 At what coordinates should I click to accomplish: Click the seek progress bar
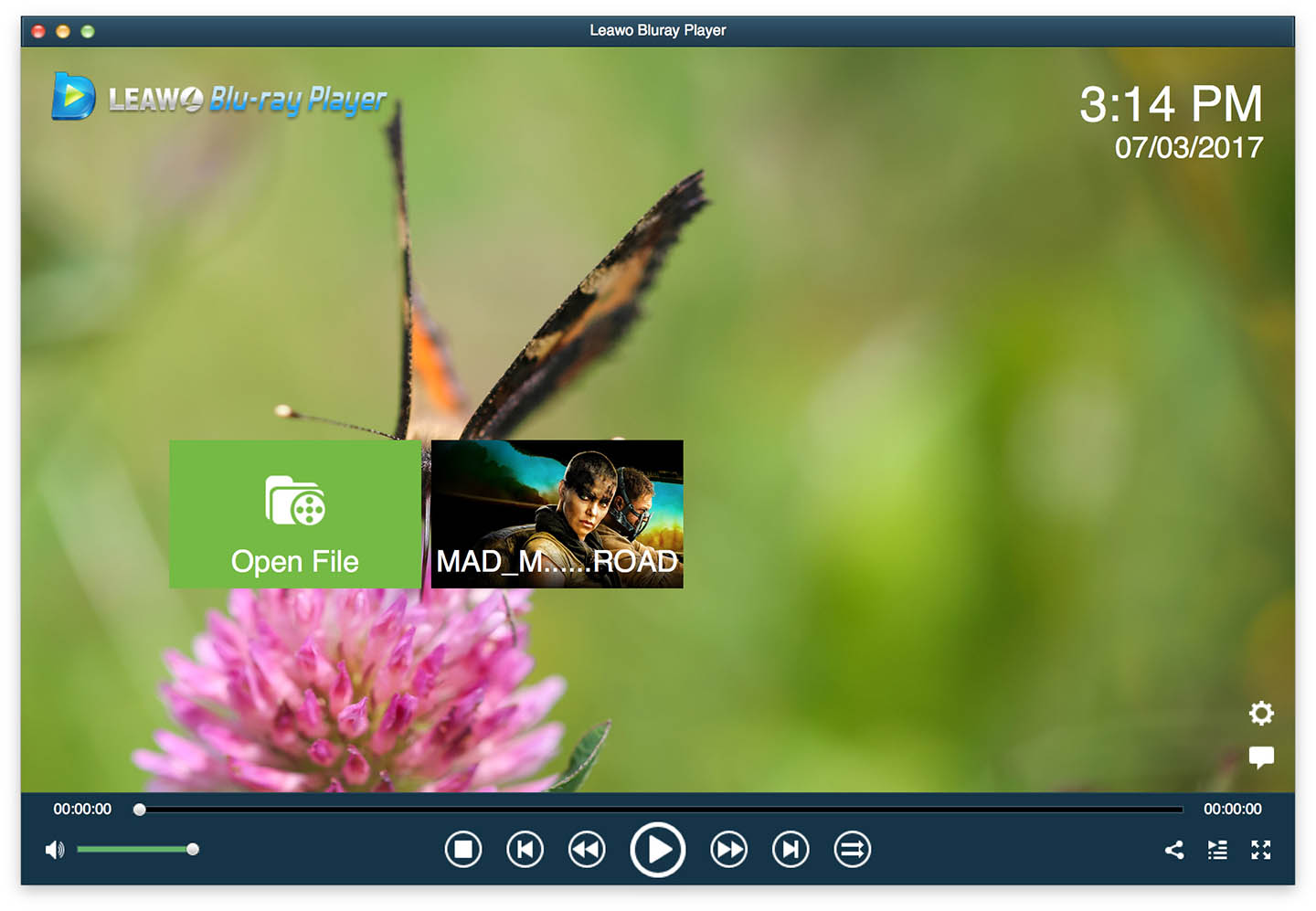pyautogui.click(x=658, y=809)
